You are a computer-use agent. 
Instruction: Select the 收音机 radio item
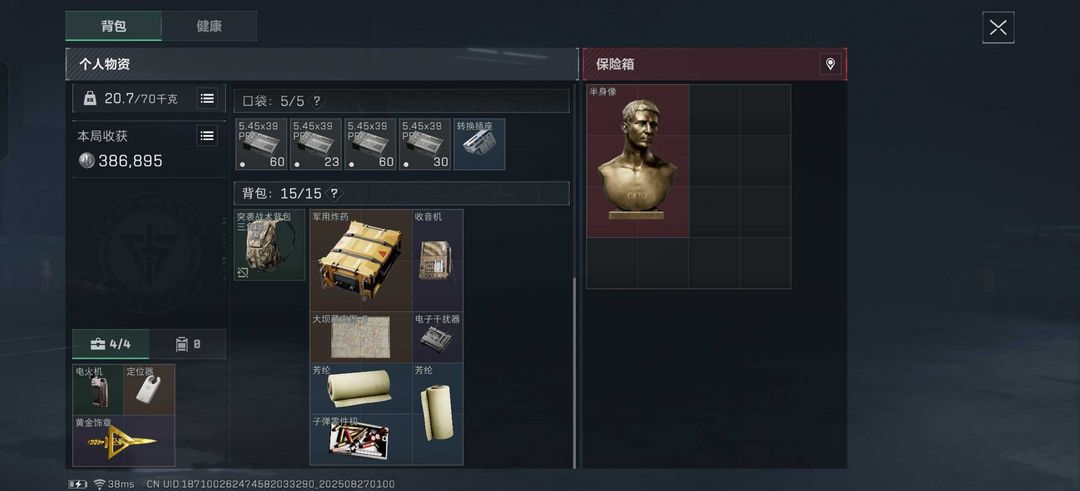click(x=438, y=260)
